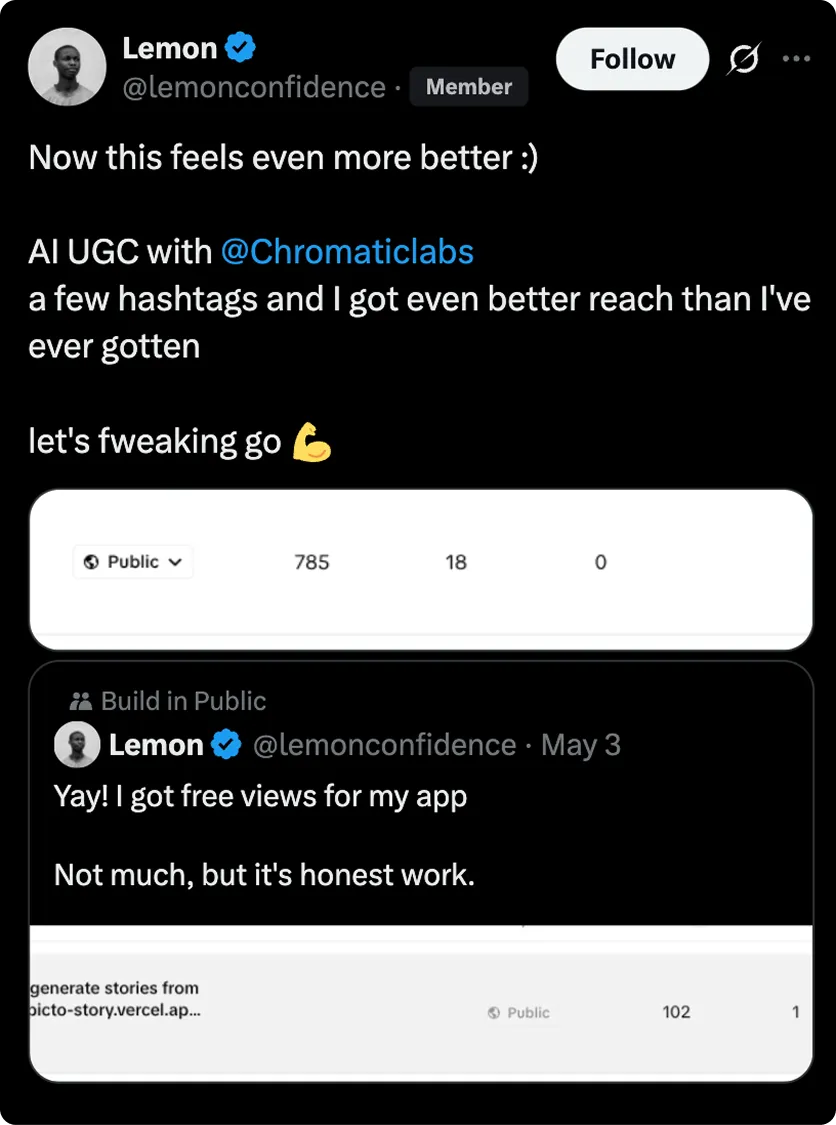Click the chevron arrow next to Public

coord(175,562)
